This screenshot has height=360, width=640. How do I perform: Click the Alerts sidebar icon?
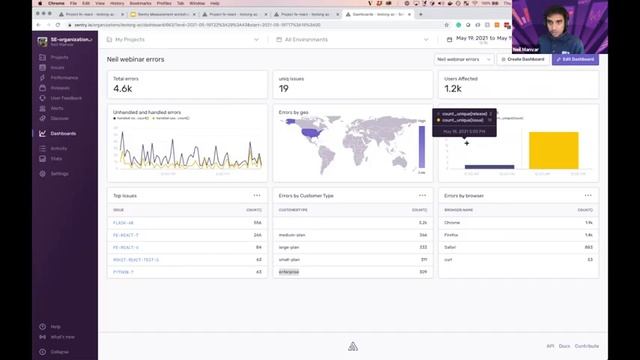[42, 108]
